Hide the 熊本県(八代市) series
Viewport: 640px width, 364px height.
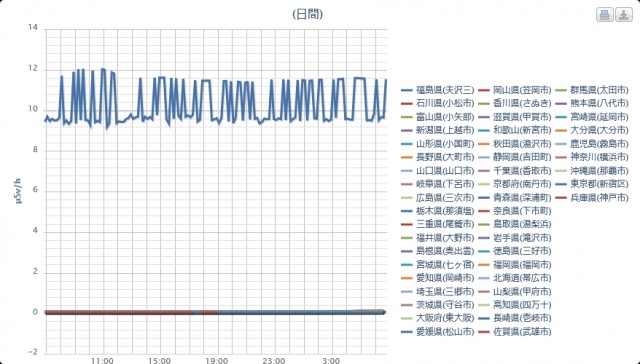(x=592, y=104)
